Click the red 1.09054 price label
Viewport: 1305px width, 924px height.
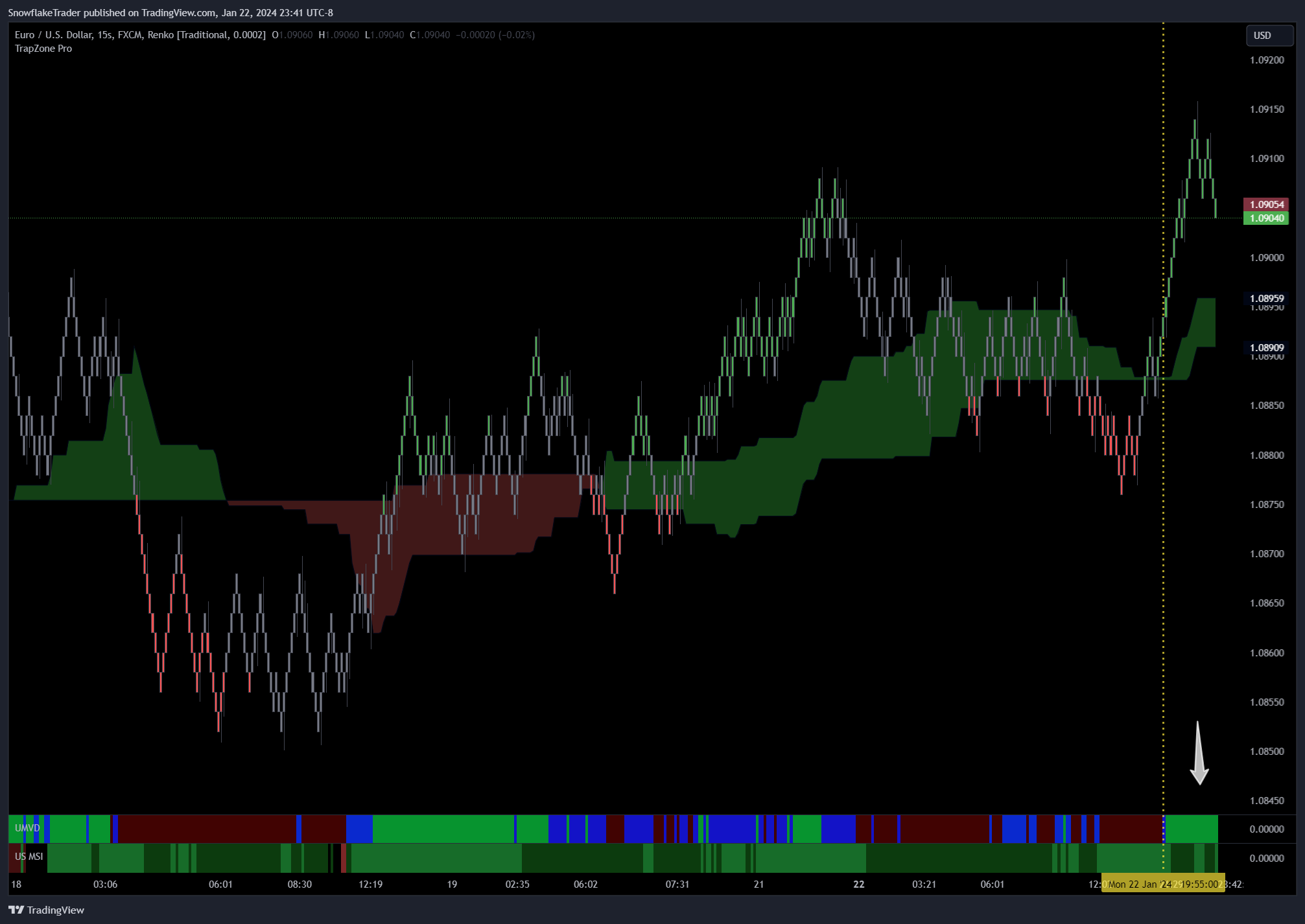(x=1266, y=205)
